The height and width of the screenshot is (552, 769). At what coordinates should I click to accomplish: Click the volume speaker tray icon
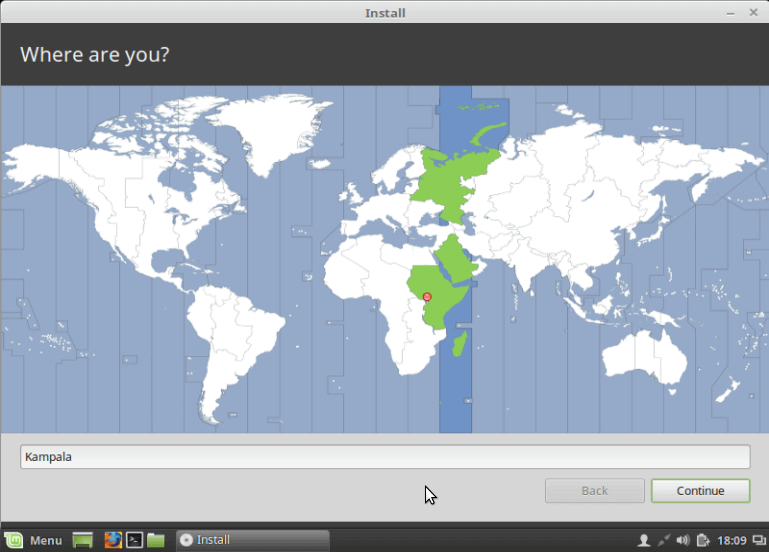coord(683,540)
